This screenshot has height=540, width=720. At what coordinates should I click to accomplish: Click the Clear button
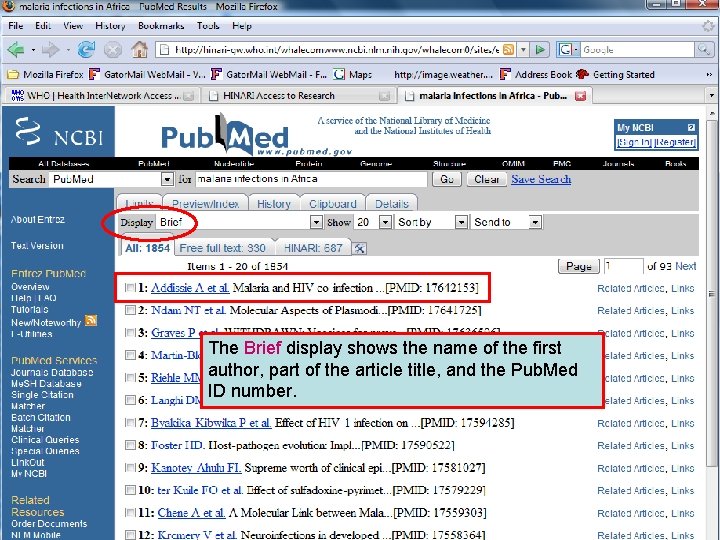tap(487, 179)
